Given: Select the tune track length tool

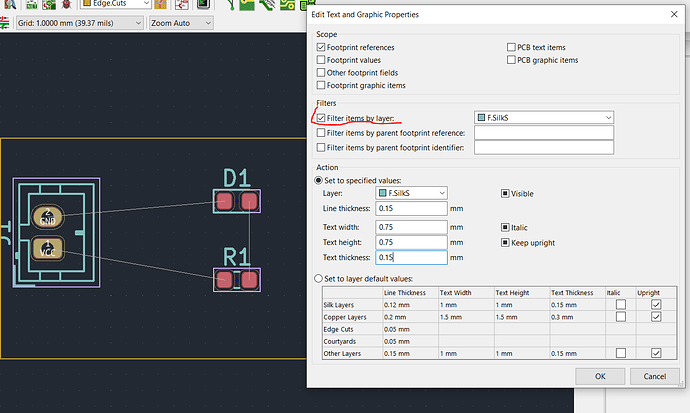Looking at the screenshot, I should coord(287,4).
